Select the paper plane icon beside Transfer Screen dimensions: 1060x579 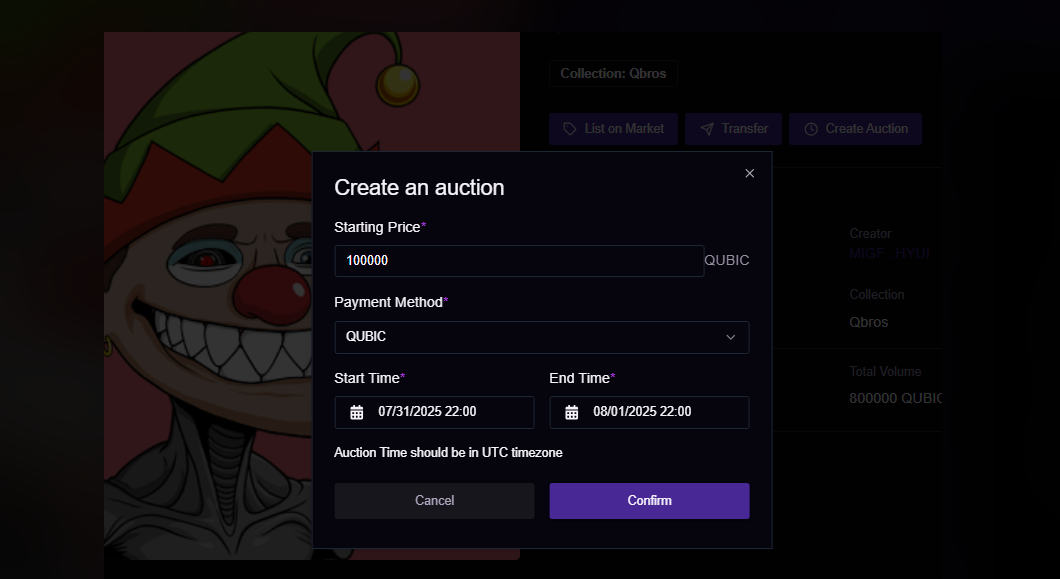709,128
